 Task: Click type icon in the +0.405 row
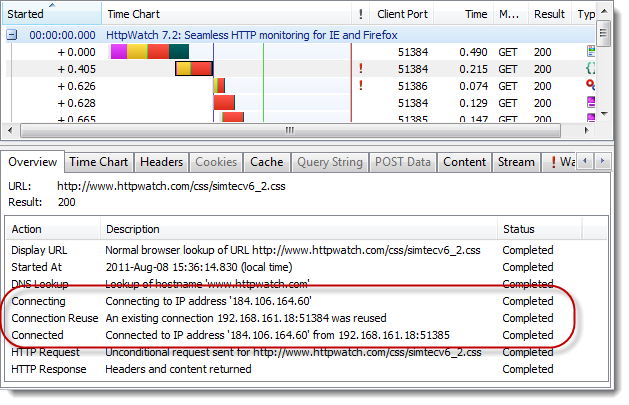[x=590, y=69]
